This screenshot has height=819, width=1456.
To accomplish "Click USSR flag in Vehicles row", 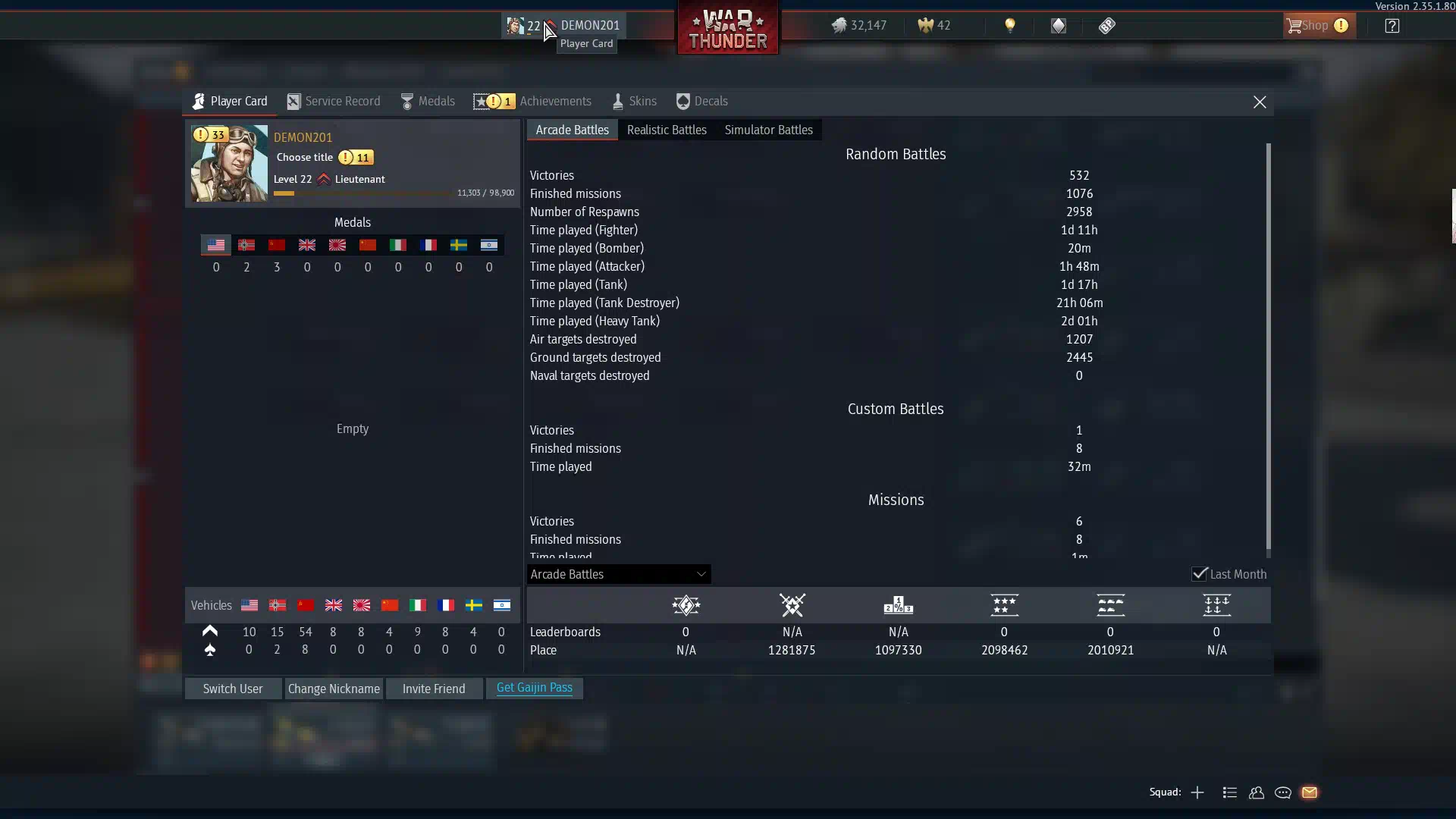I will coord(306,605).
